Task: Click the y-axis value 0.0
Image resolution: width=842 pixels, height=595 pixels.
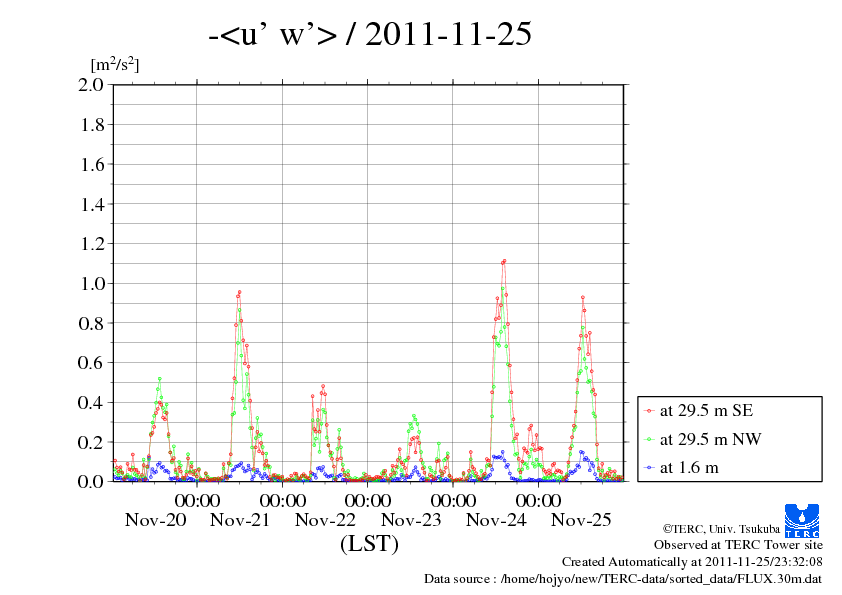Action: coord(91,482)
